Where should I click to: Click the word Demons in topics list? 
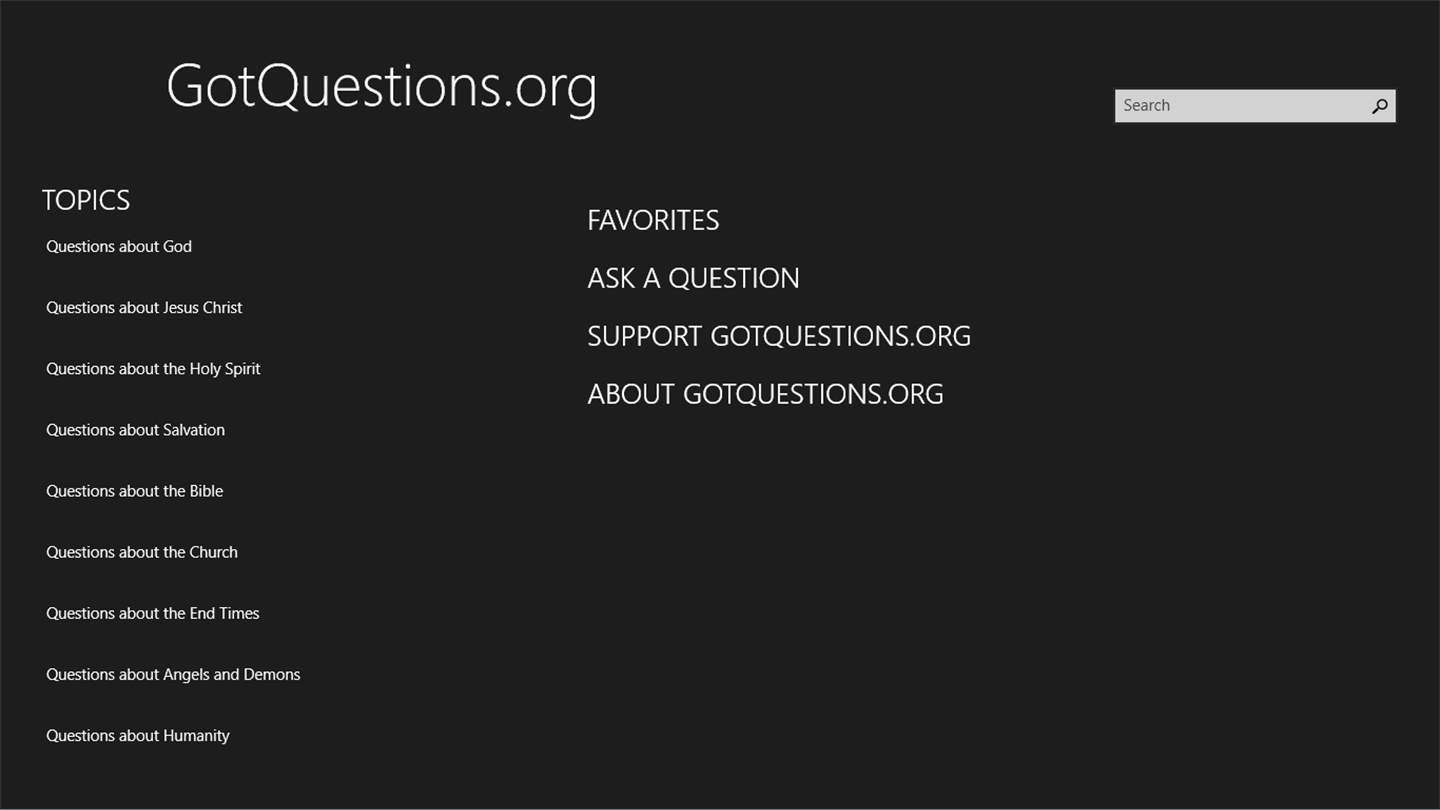[x=271, y=675]
